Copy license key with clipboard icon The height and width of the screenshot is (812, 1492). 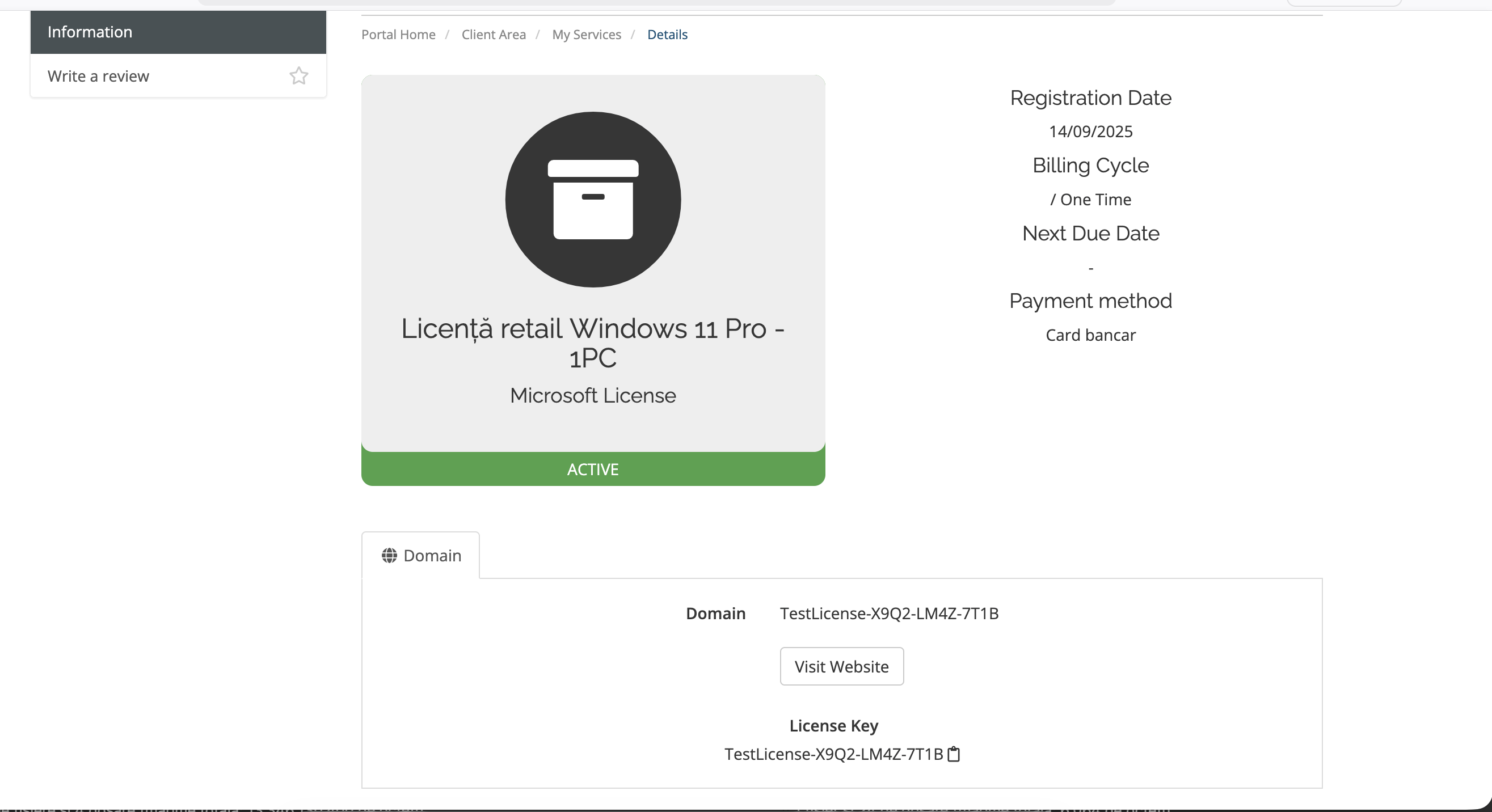(954, 754)
